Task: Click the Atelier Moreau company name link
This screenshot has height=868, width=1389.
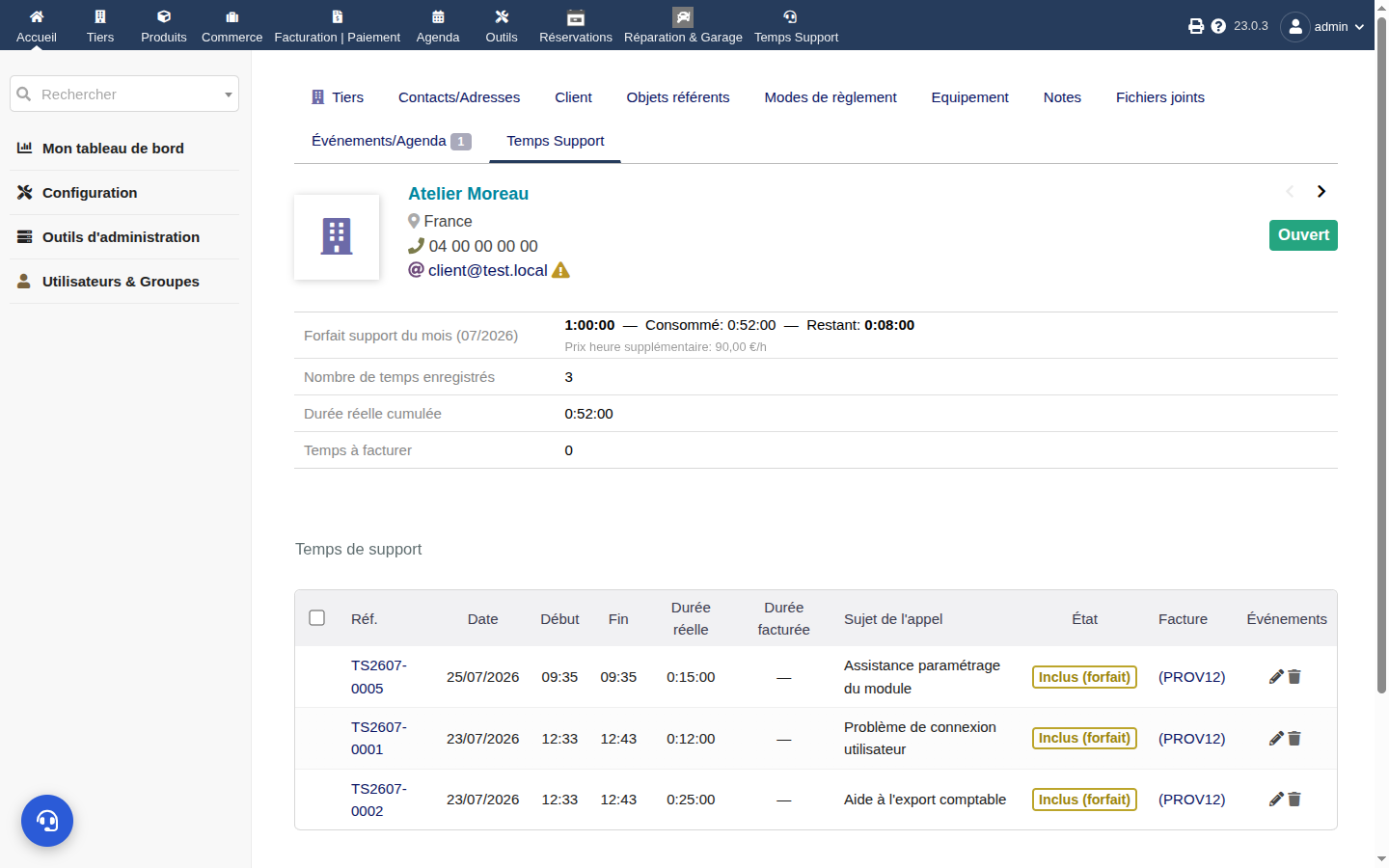Action: [x=468, y=194]
